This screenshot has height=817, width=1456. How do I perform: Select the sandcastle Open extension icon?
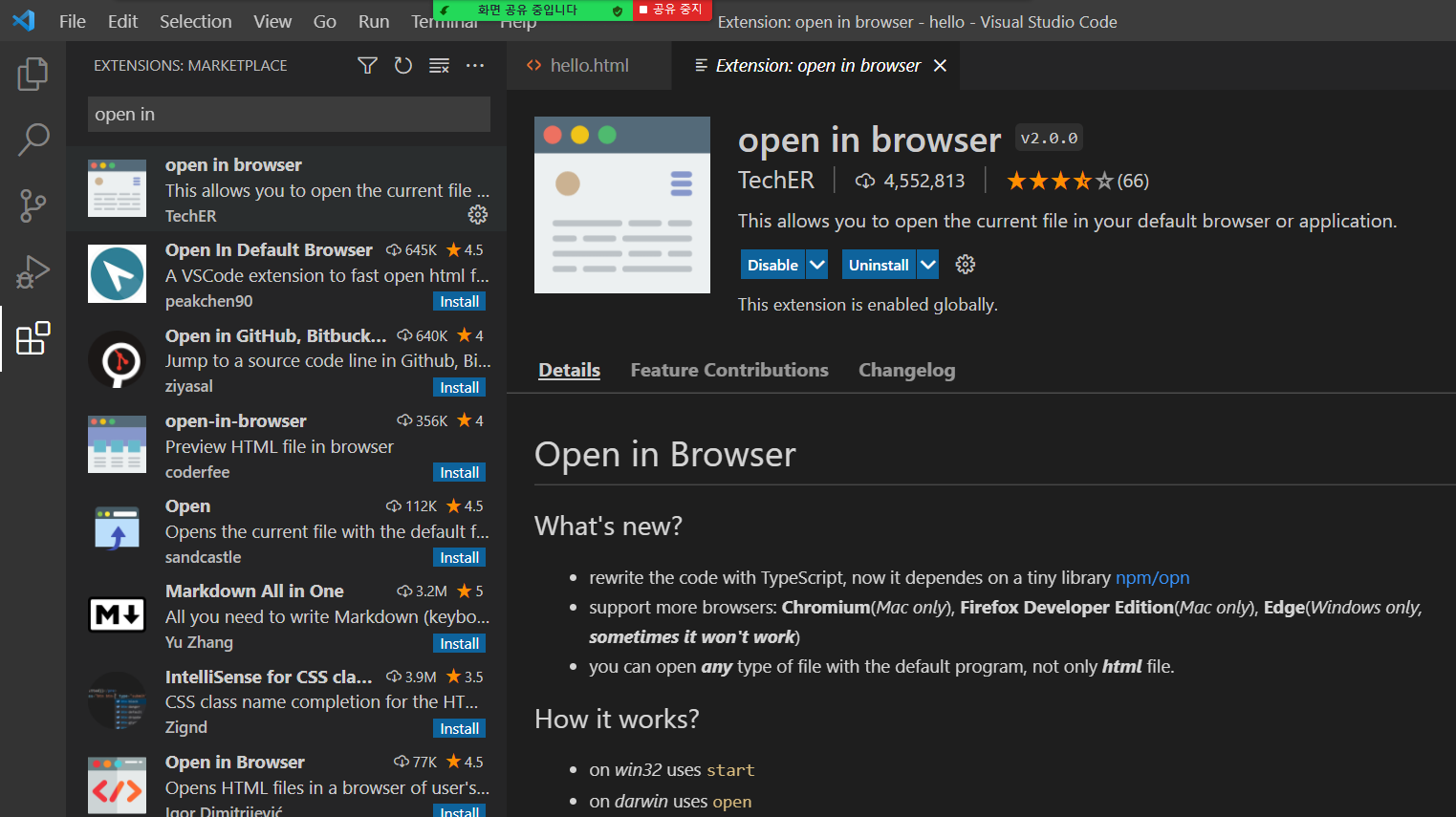coord(117,528)
